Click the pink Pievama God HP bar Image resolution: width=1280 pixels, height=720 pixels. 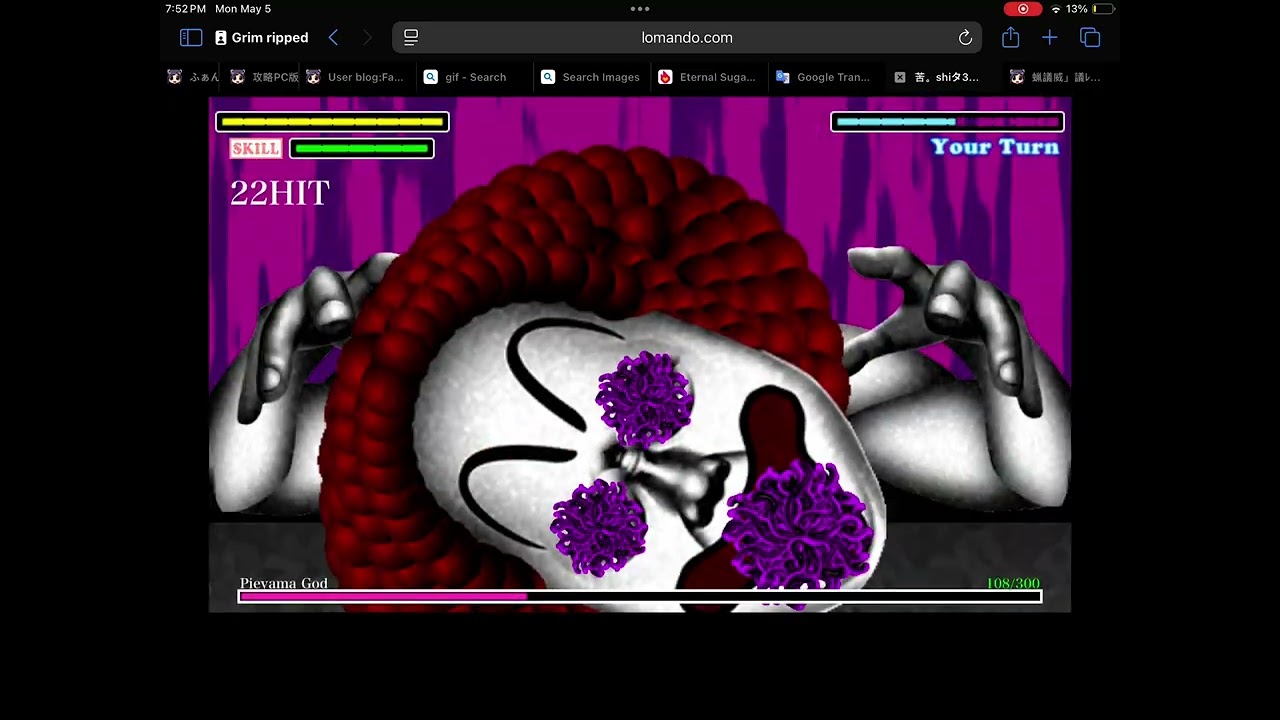[x=640, y=596]
